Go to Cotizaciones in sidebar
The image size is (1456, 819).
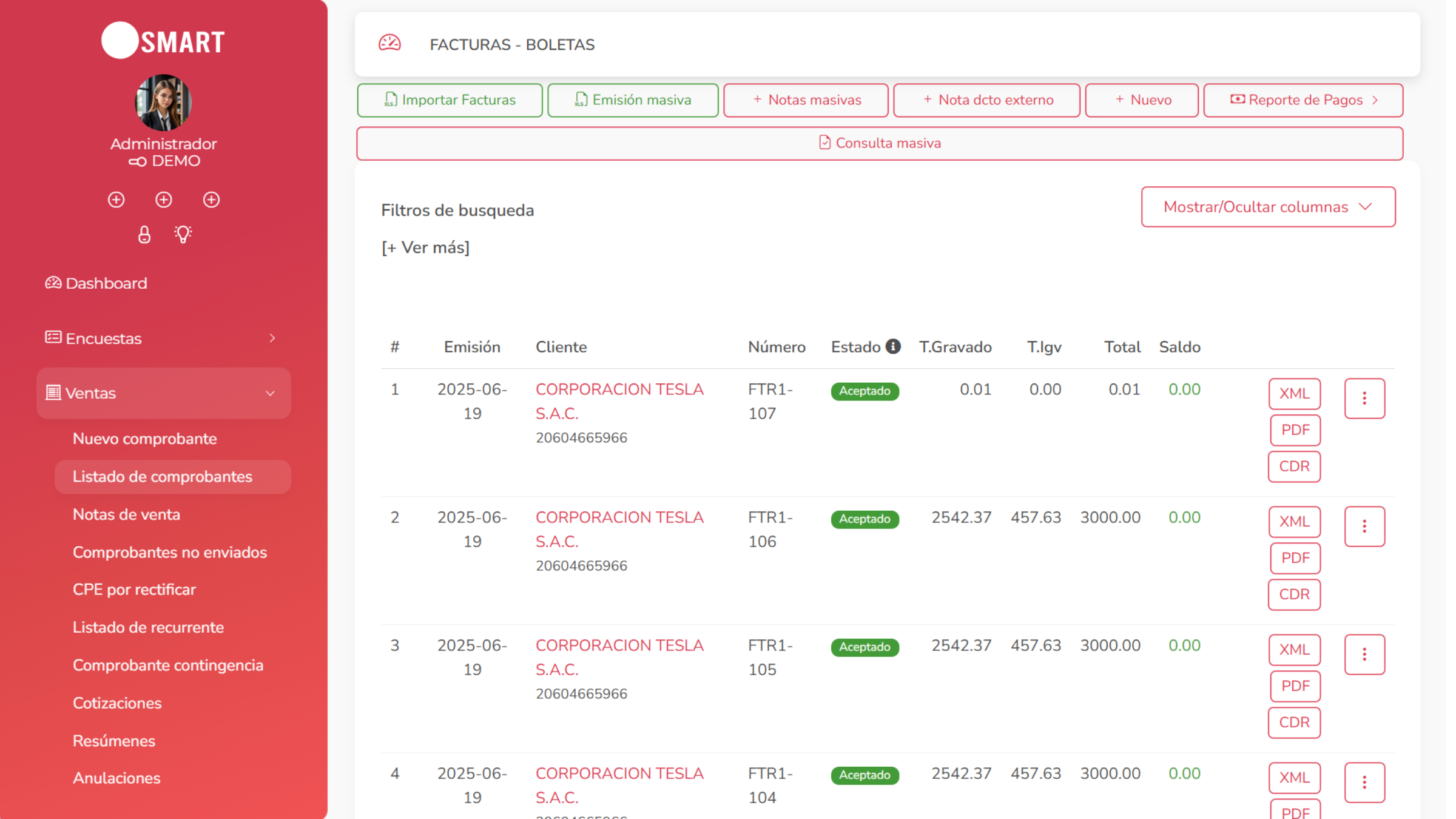pos(117,703)
